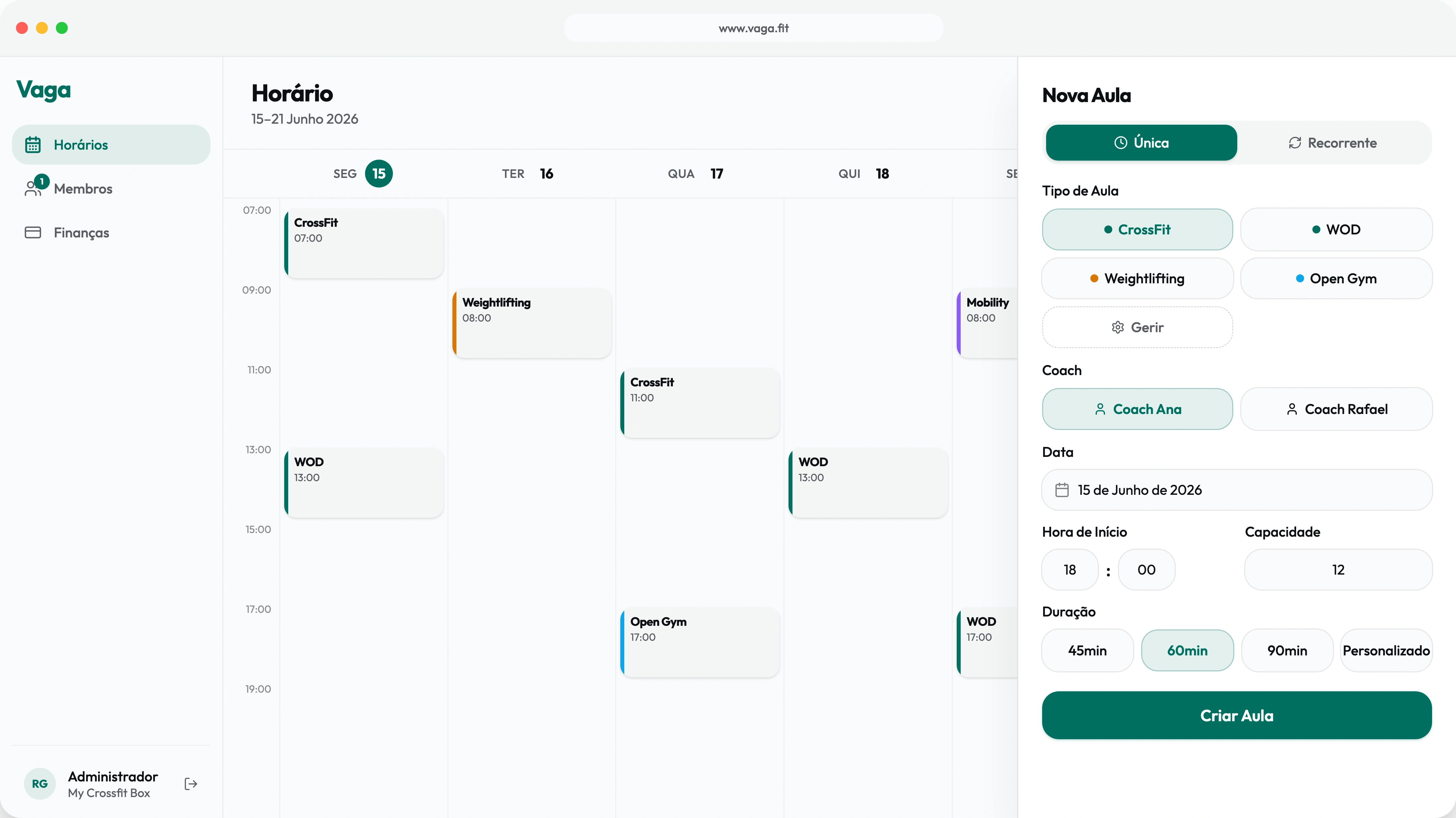Choose the Weightlifting class type
Image resolution: width=1456 pixels, height=818 pixels.
1137,278
